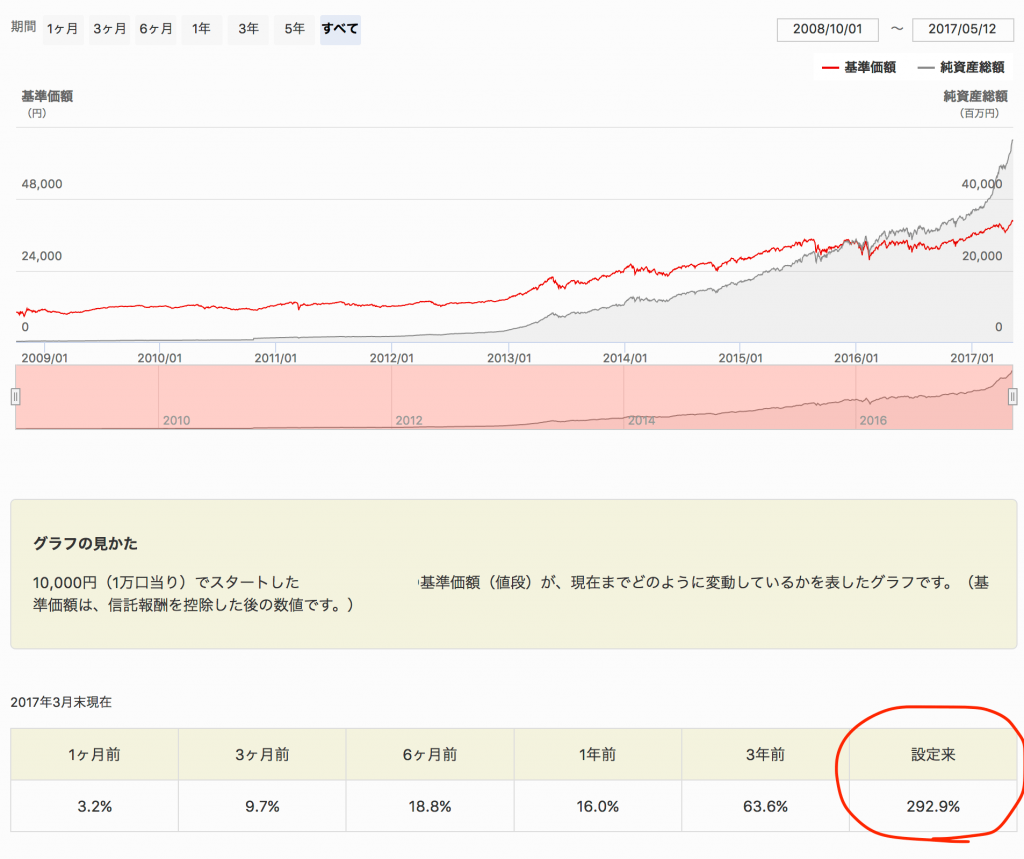Click the 基準価額 left axis title
Screen dimensions: 1024x859
pos(47,97)
